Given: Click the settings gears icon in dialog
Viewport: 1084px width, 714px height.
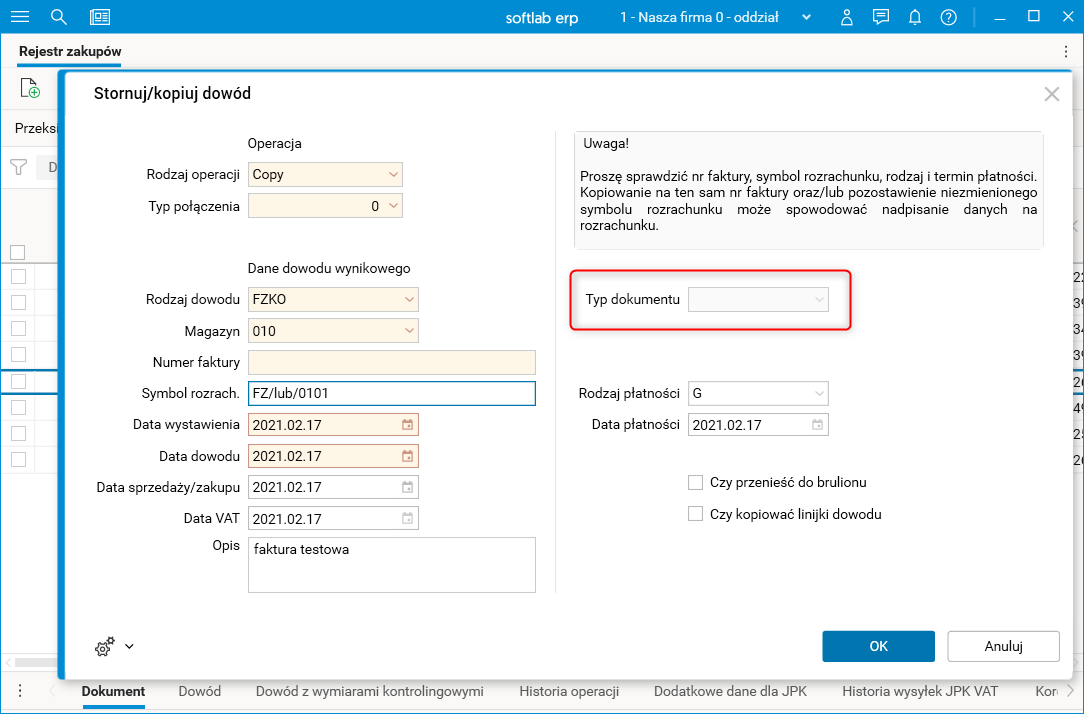Looking at the screenshot, I should (x=105, y=647).
